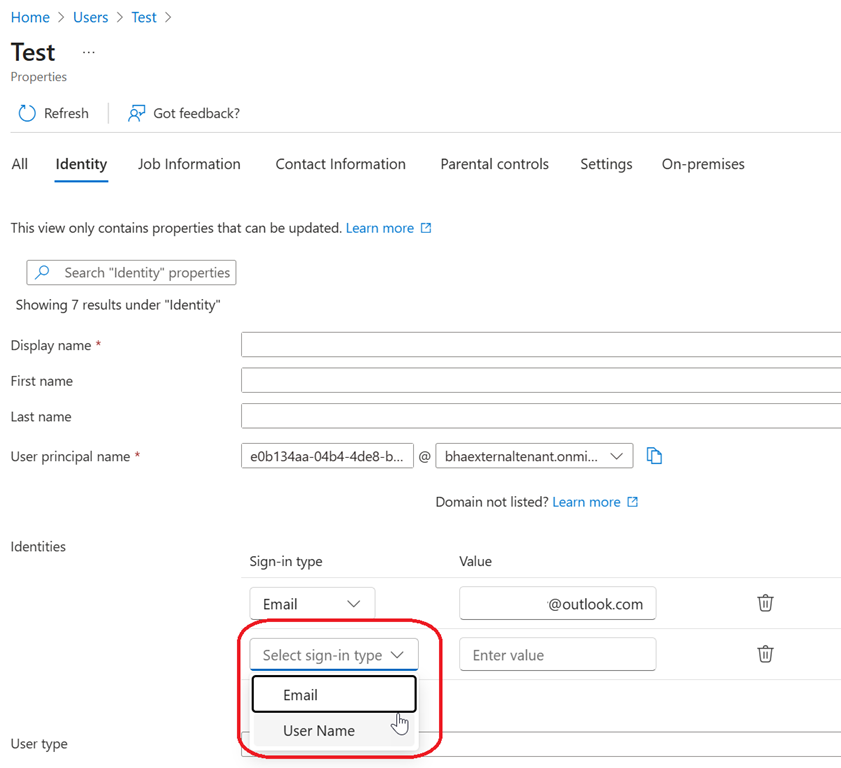The width and height of the screenshot is (841, 768).
Task: Click the Display name input field
Action: coord(540,345)
